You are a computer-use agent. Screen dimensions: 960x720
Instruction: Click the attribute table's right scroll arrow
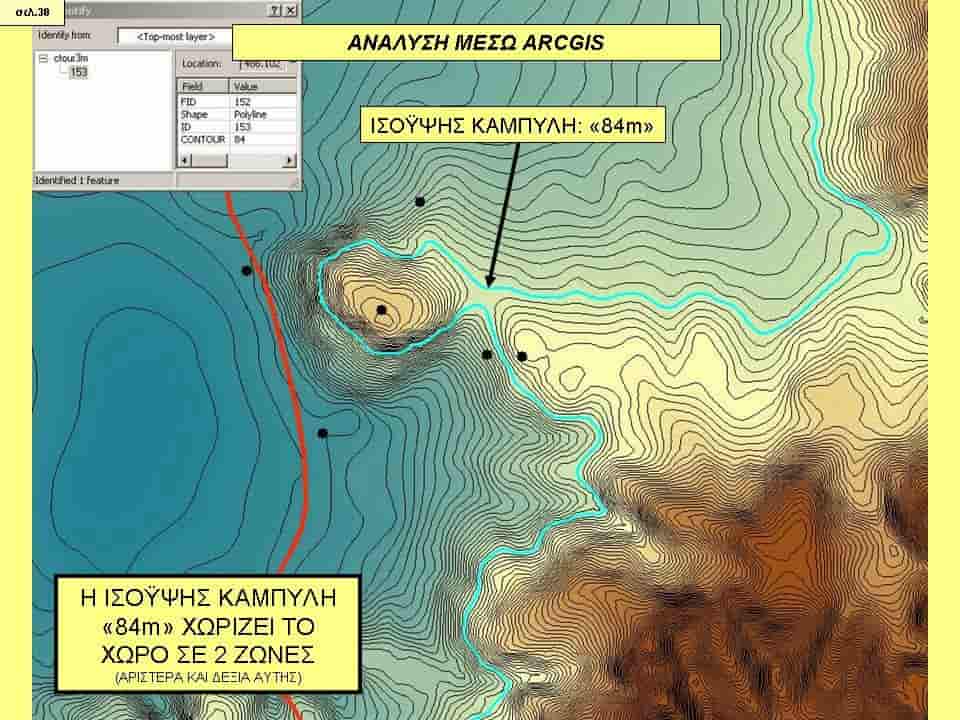pos(290,160)
